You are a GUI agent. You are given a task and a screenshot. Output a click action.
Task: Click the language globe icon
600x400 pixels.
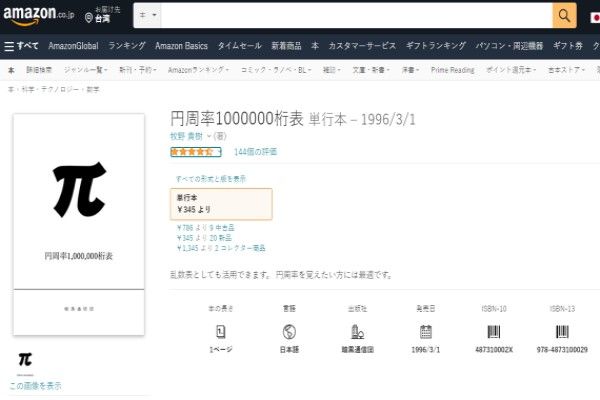coord(289,331)
